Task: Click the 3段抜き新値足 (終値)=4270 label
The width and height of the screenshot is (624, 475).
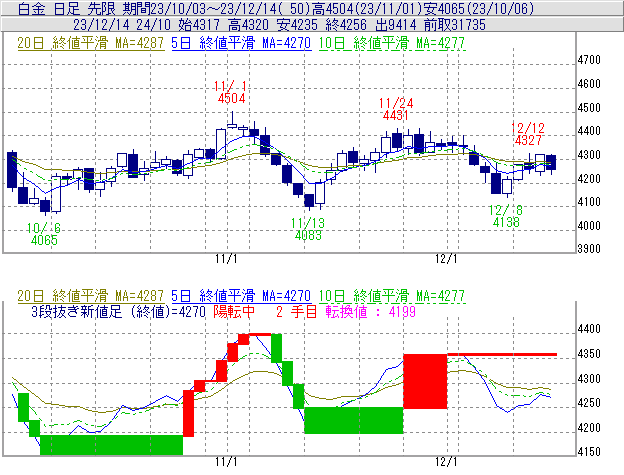Action: [x=119, y=311]
